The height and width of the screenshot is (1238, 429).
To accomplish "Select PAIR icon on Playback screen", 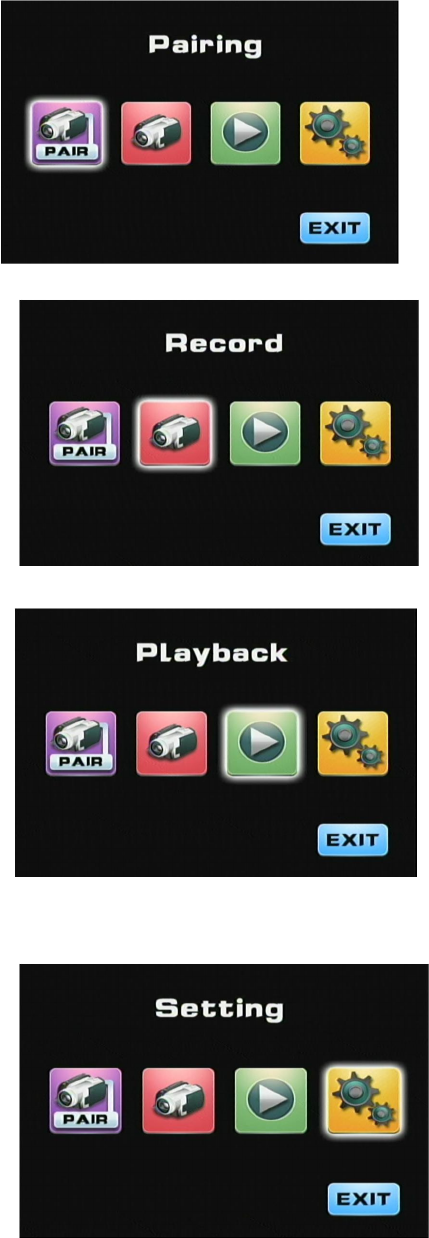I will pos(81,744).
